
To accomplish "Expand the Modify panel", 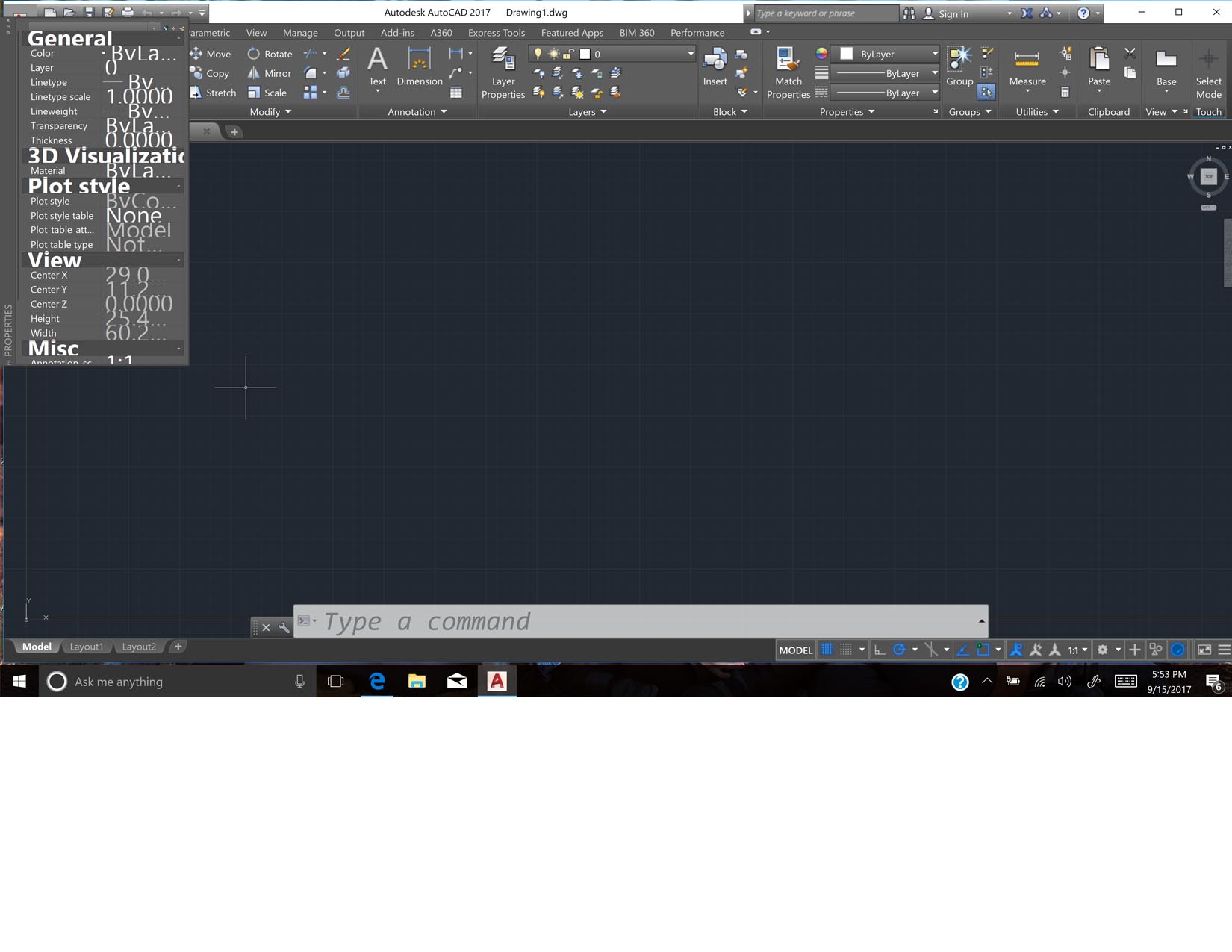I will (x=270, y=112).
